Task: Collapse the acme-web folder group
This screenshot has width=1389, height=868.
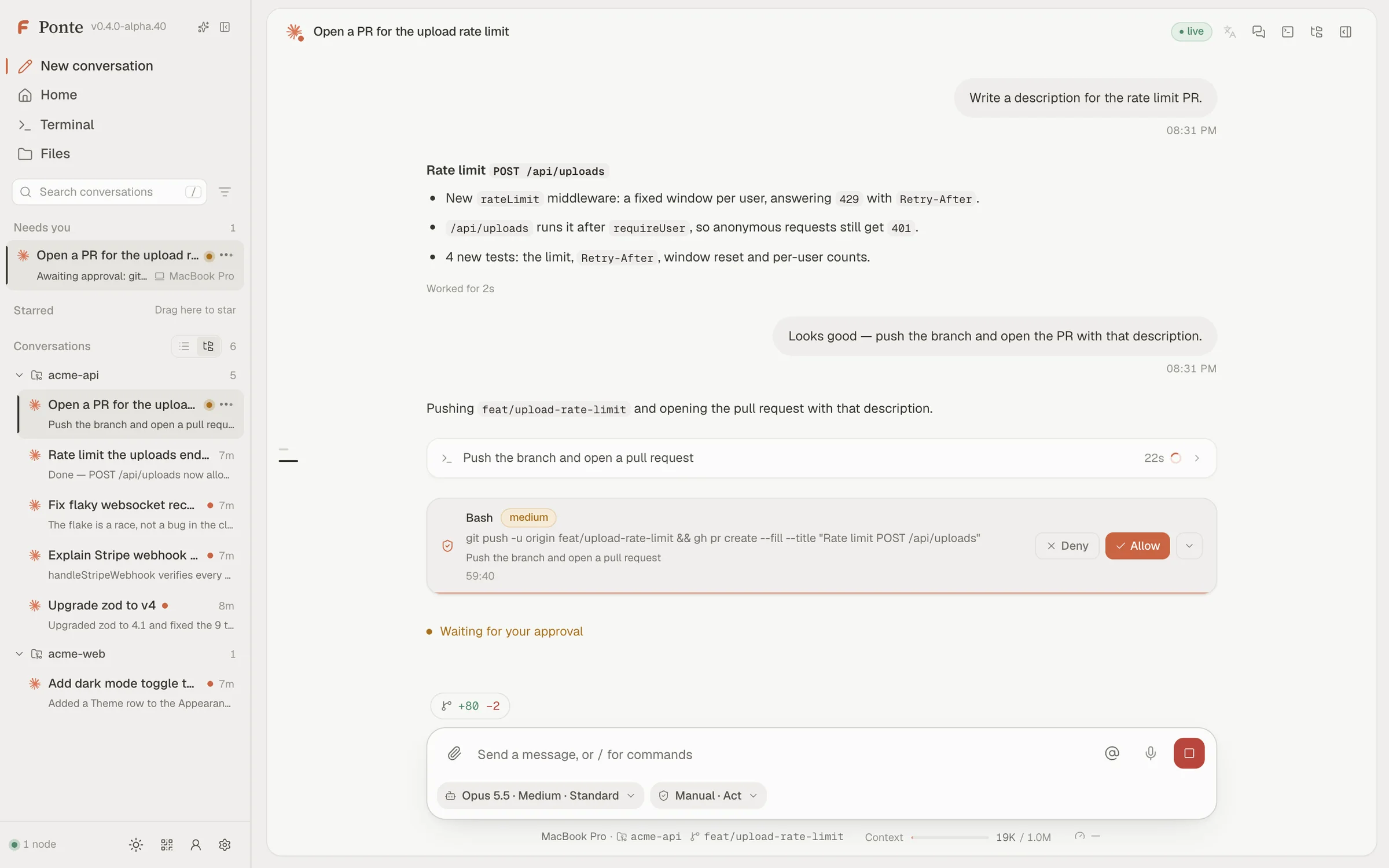Action: tap(19, 654)
